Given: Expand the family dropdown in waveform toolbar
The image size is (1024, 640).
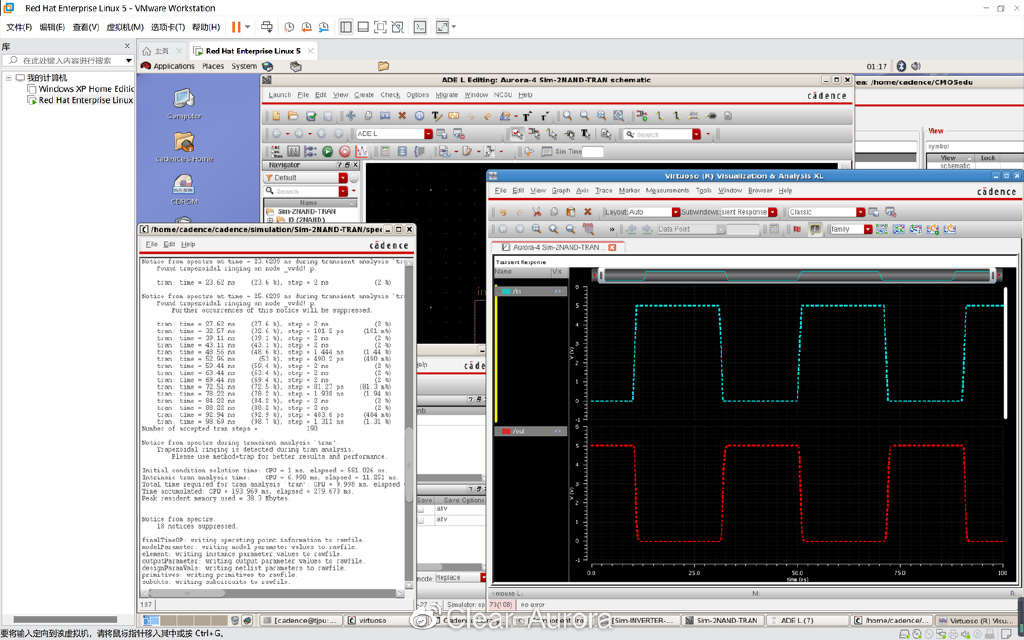Looking at the screenshot, I should [x=868, y=229].
